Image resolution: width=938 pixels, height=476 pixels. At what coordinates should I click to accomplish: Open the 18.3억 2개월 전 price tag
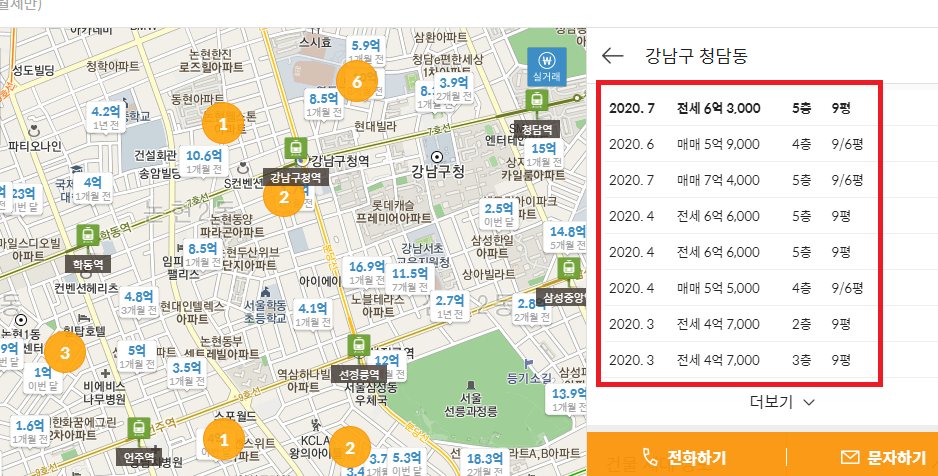(483, 465)
